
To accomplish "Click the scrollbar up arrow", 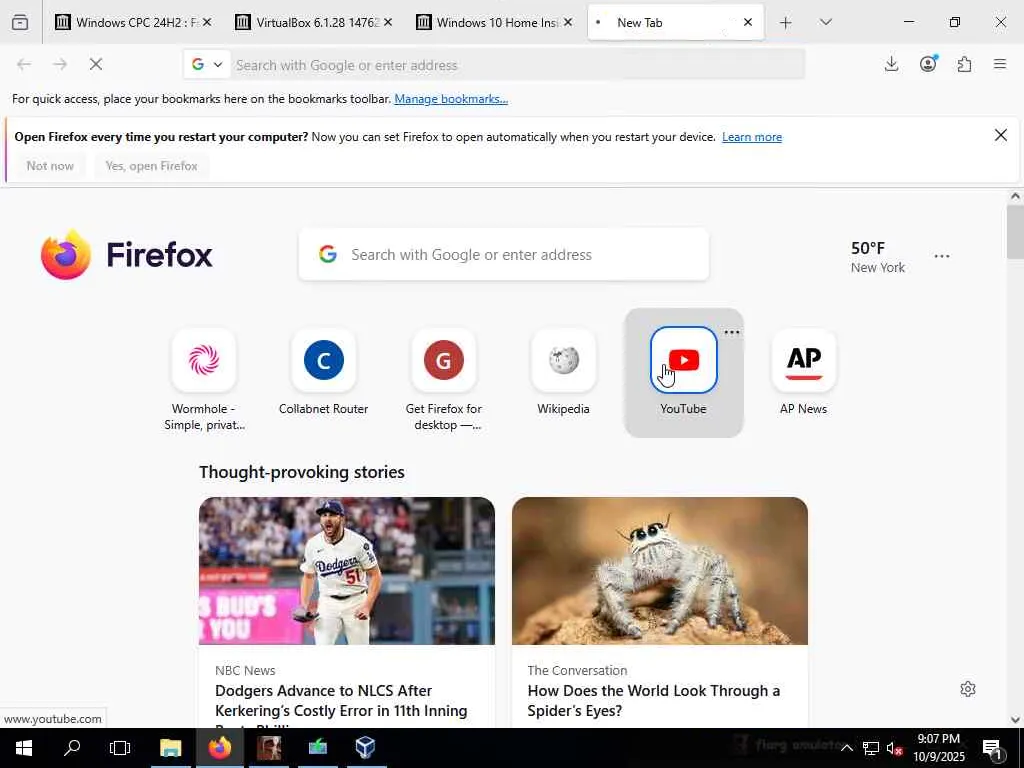I will pos(1015,196).
